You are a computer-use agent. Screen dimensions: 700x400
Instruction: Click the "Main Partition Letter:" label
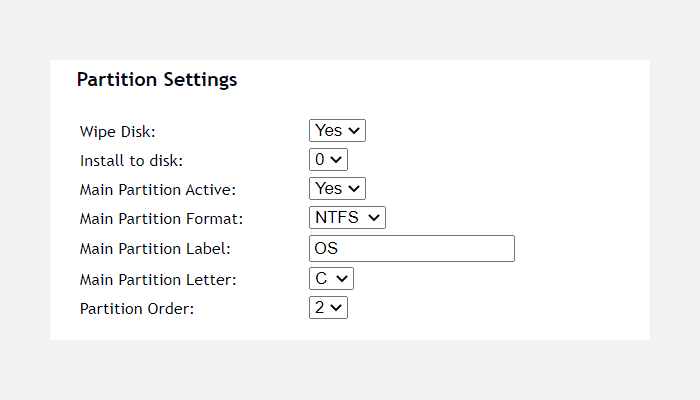(x=158, y=279)
